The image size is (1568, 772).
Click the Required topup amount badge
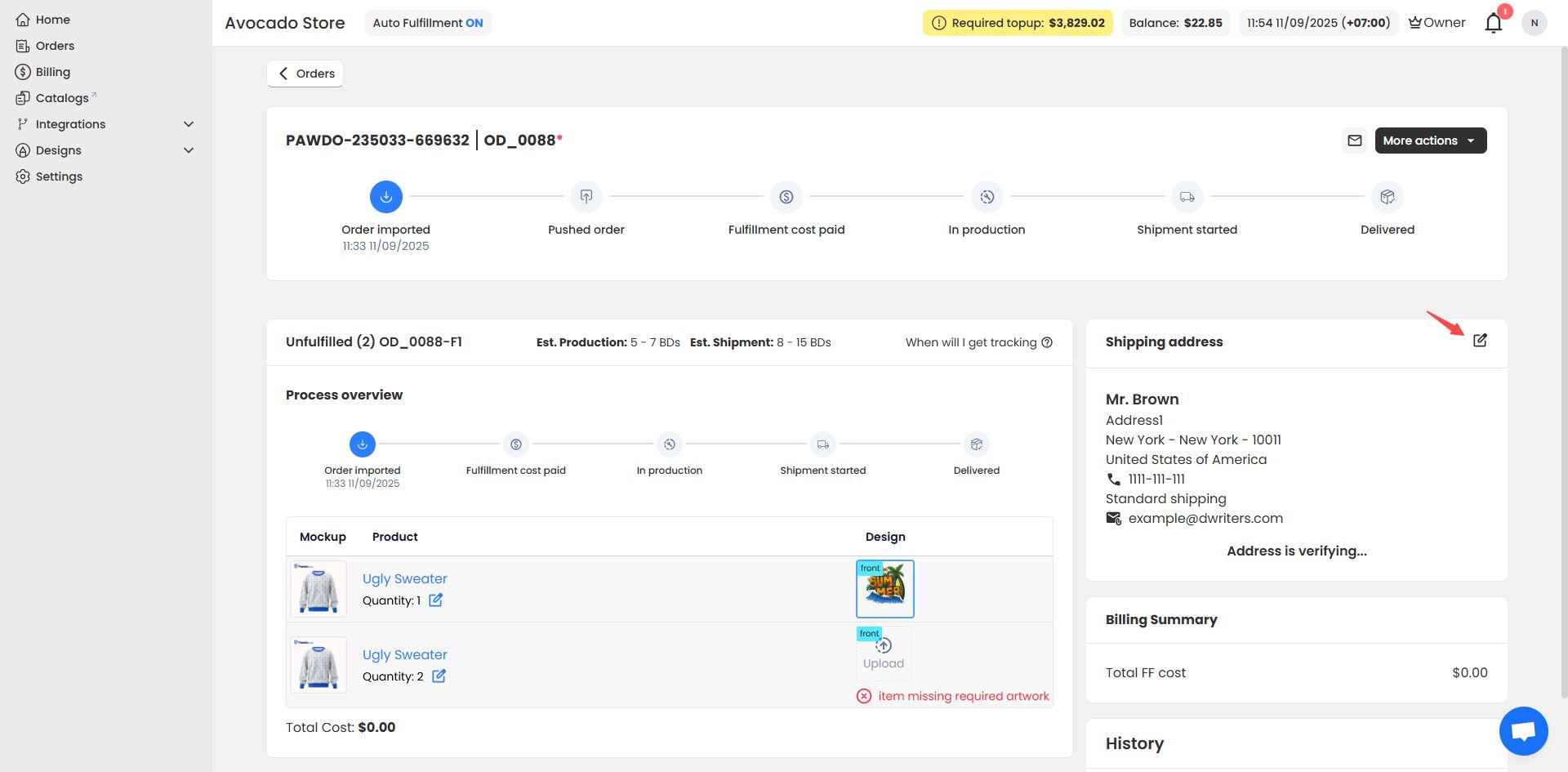click(x=1018, y=23)
